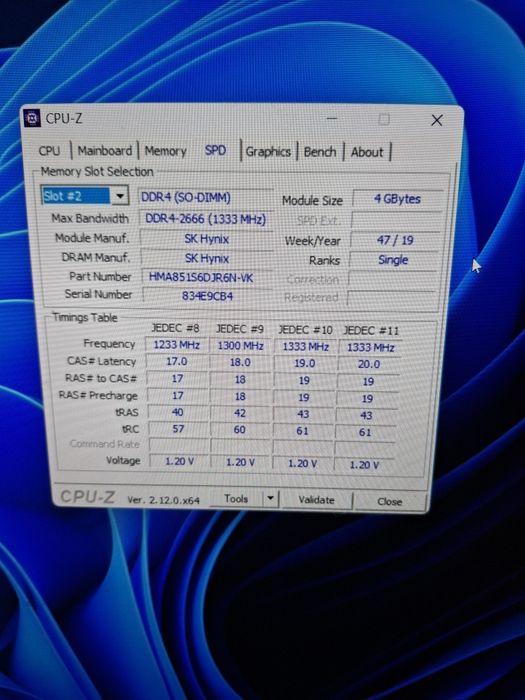The height and width of the screenshot is (700, 525).
Task: Click the empty Correction field
Action: [393, 279]
